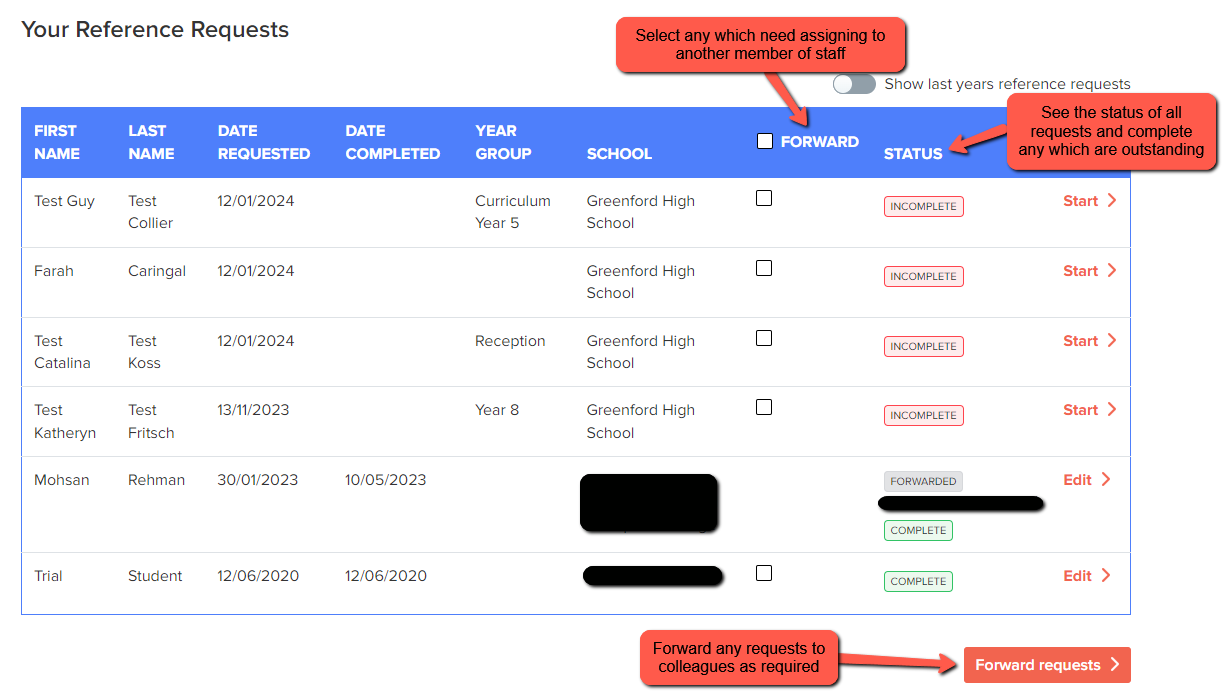Select forward checkbox for Test Katheryn
The height and width of the screenshot is (700, 1222).
point(764,408)
